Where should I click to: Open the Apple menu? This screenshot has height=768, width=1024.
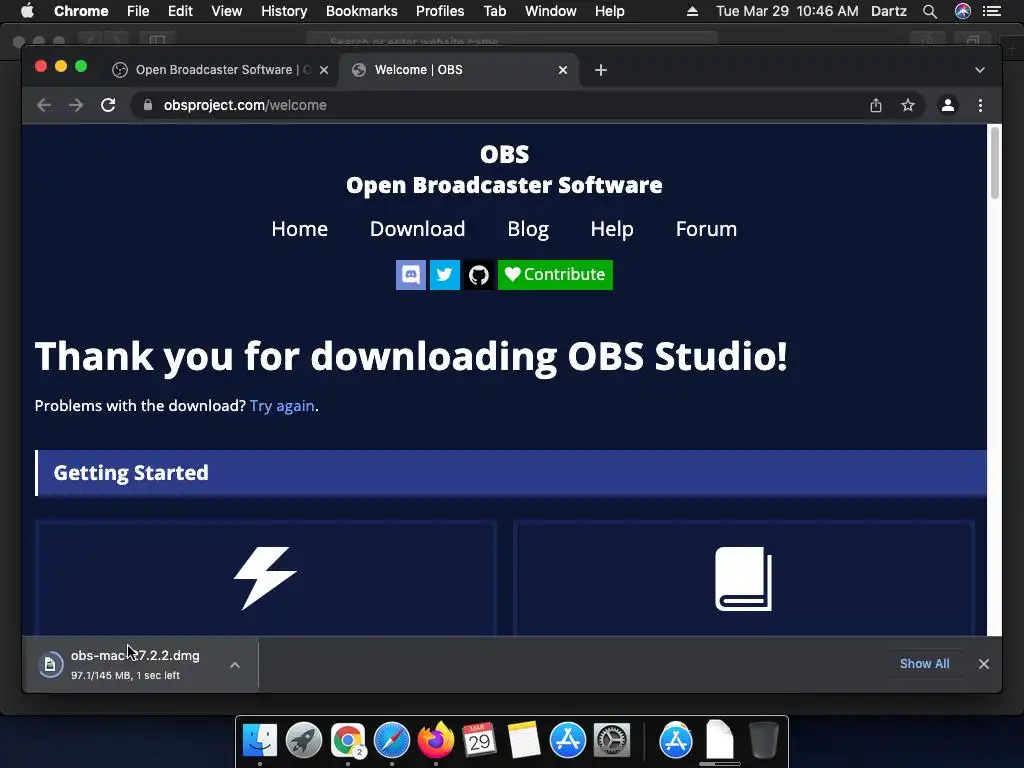(x=27, y=11)
